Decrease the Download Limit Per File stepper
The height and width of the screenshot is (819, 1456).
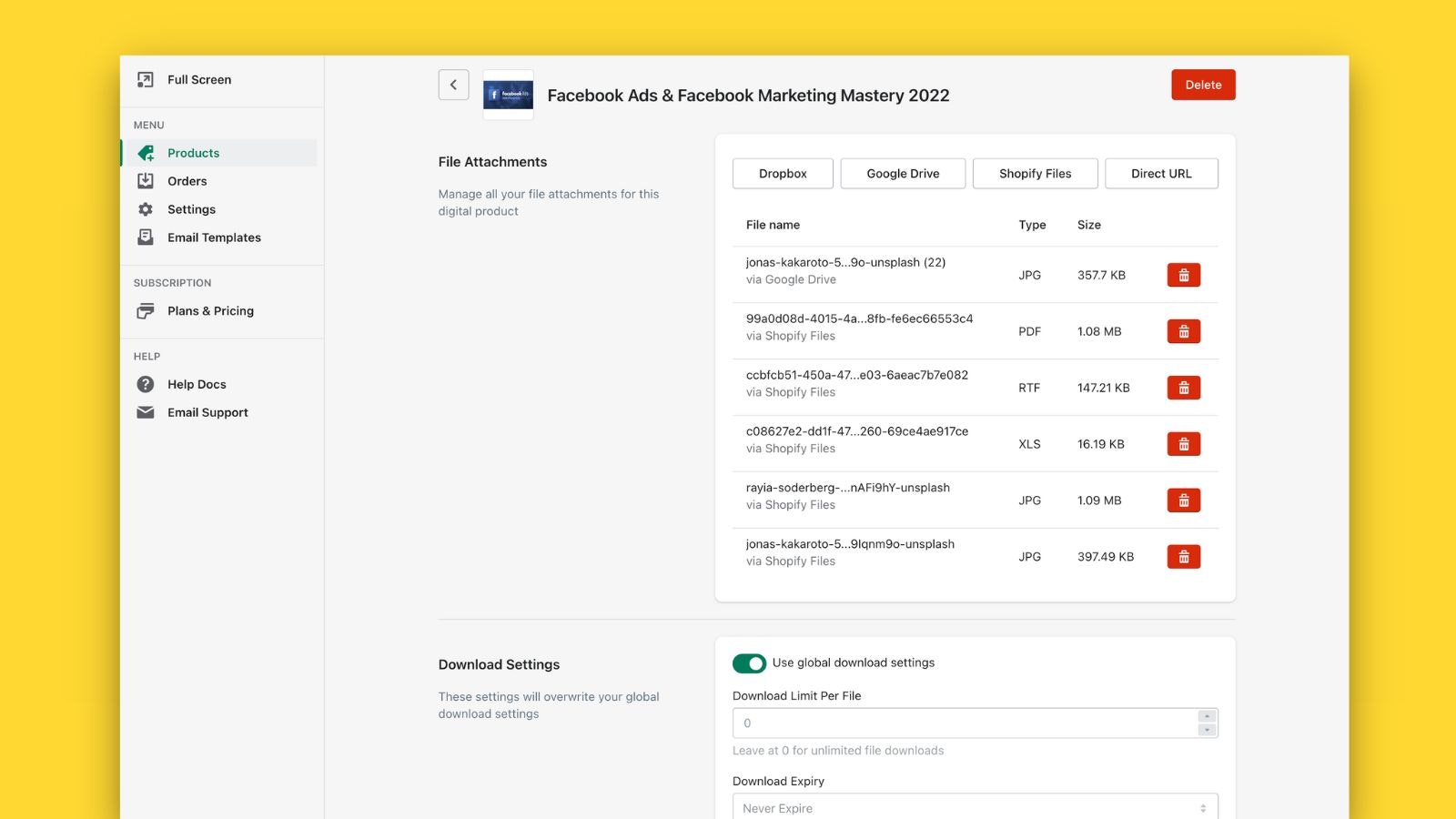tap(1207, 730)
